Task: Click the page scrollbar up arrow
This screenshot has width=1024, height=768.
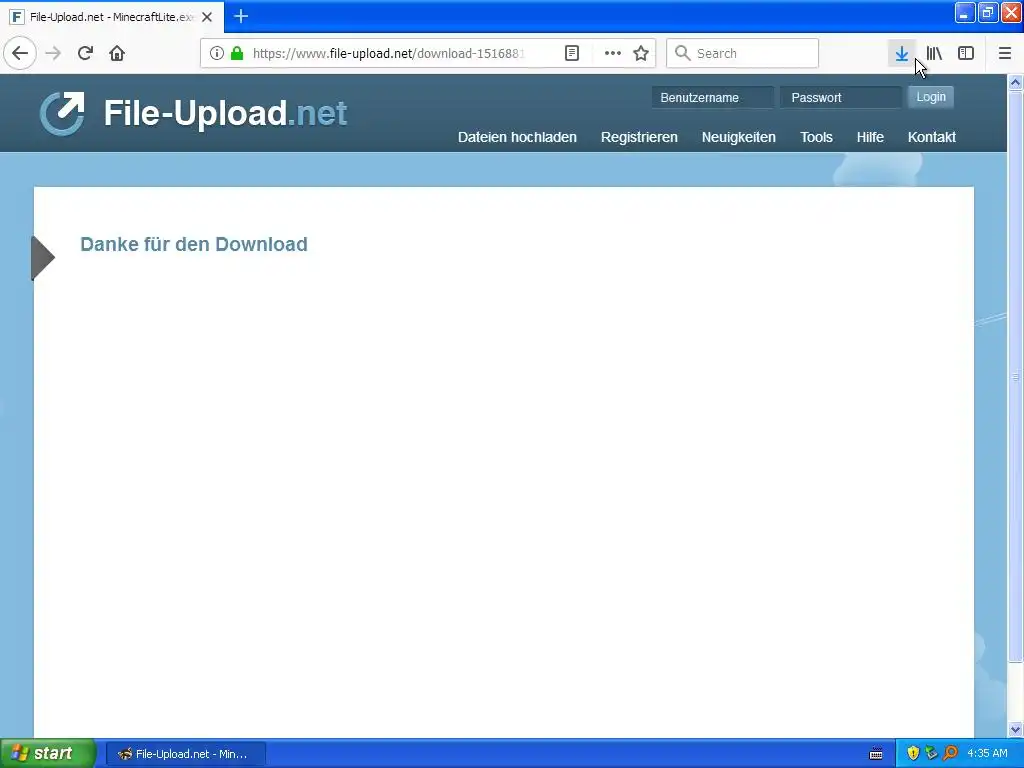Action: click(x=1016, y=82)
